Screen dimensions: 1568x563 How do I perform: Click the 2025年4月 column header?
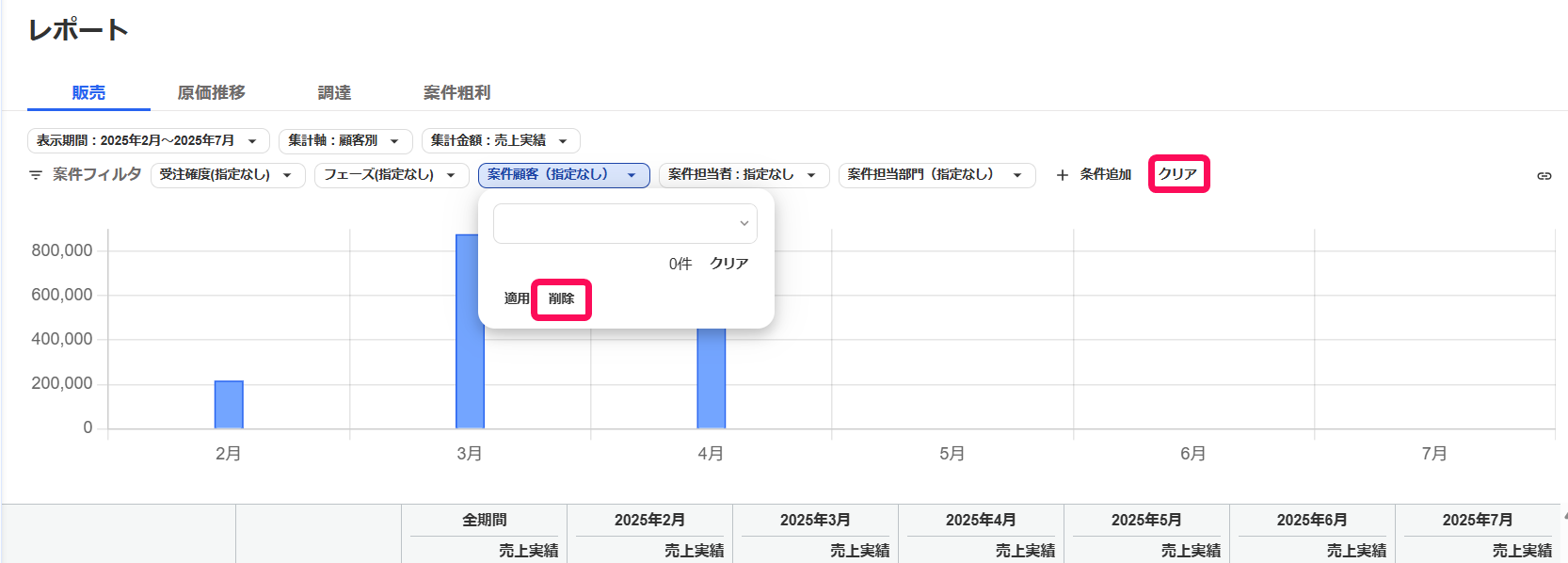pos(981,520)
